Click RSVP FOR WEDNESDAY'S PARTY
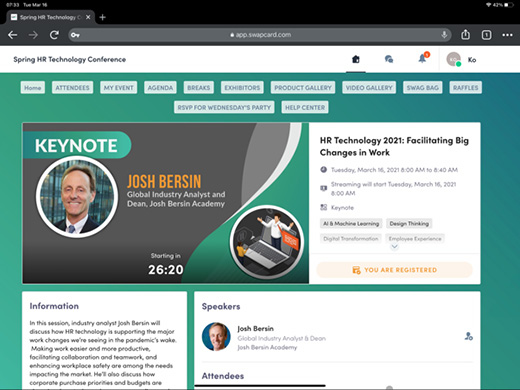 click(x=224, y=107)
